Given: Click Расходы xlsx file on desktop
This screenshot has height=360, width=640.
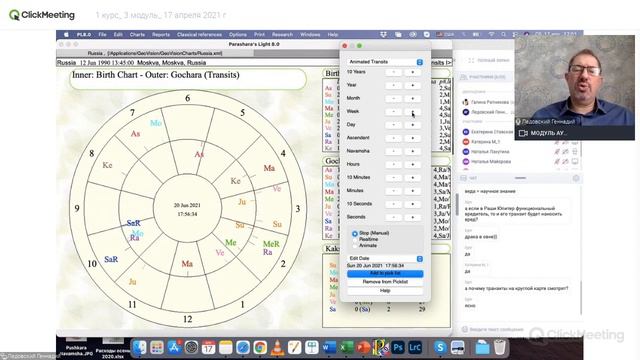Looking at the screenshot, I should coord(113,347).
